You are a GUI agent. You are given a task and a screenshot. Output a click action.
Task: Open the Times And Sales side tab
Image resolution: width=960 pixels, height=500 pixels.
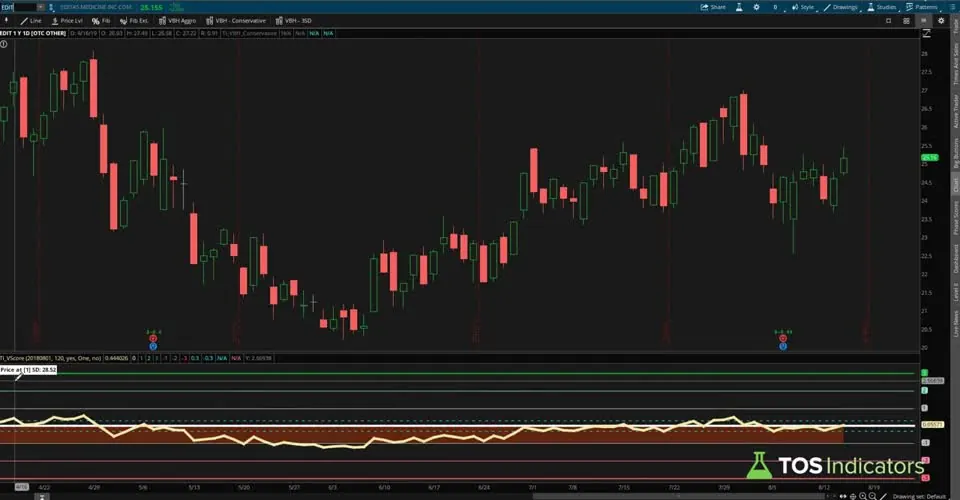[x=955, y=64]
